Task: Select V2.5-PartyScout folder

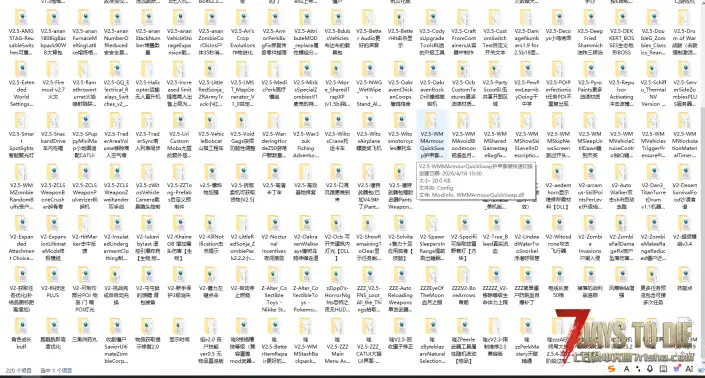Action: 495,84
